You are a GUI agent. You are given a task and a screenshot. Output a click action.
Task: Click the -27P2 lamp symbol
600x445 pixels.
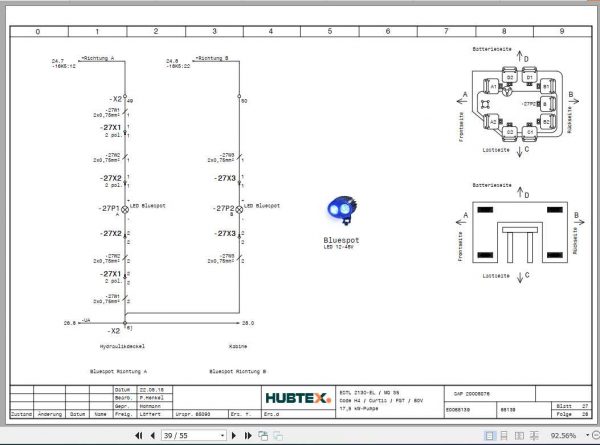tap(239, 209)
